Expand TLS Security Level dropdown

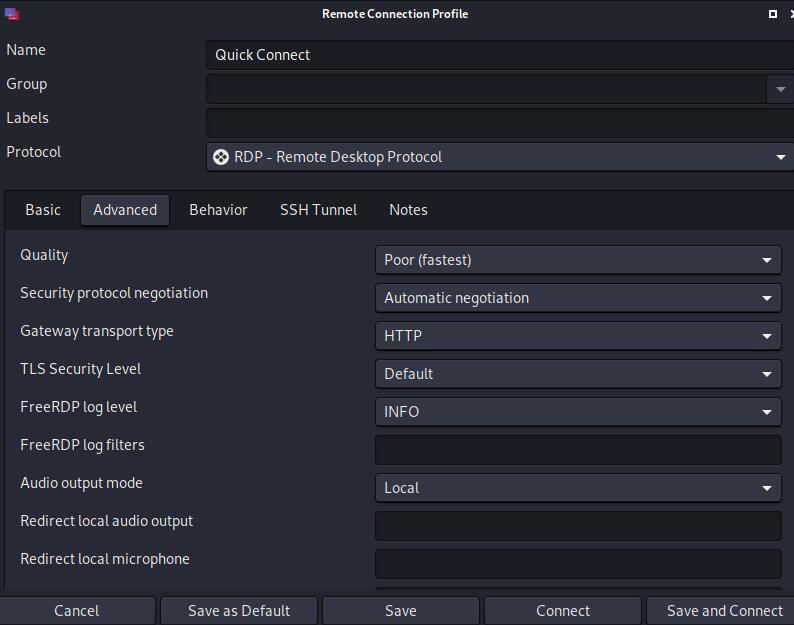[577, 374]
